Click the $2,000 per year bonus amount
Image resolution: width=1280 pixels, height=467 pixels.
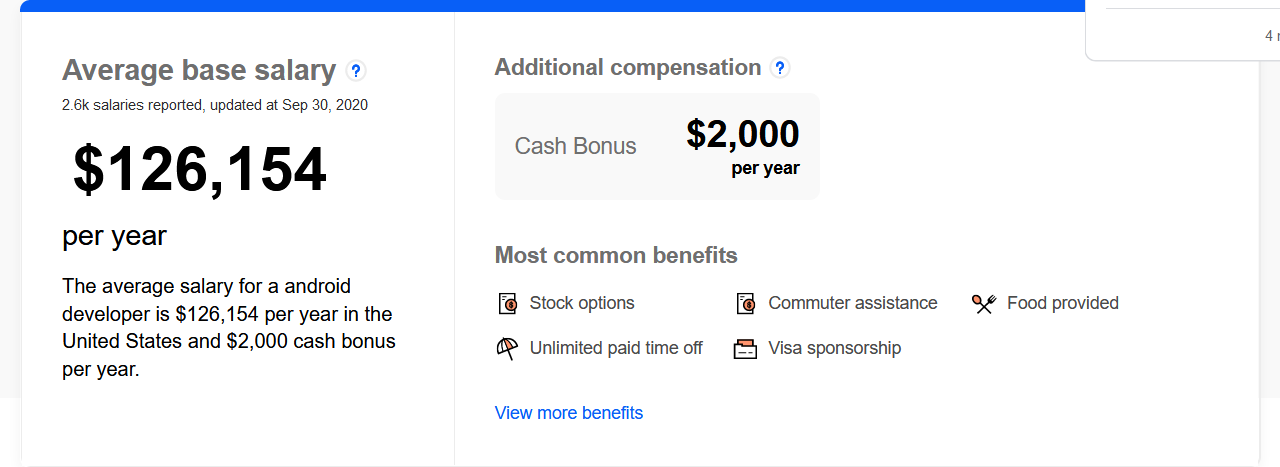click(x=743, y=135)
